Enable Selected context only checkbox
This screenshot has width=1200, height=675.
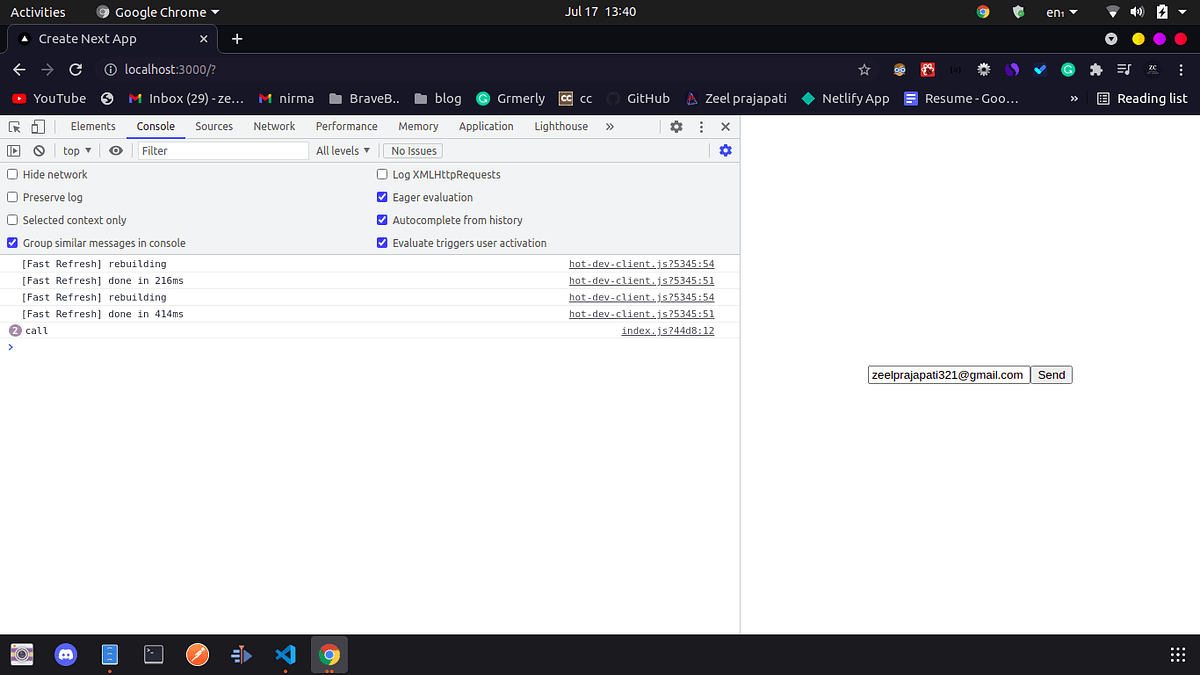click(13, 220)
